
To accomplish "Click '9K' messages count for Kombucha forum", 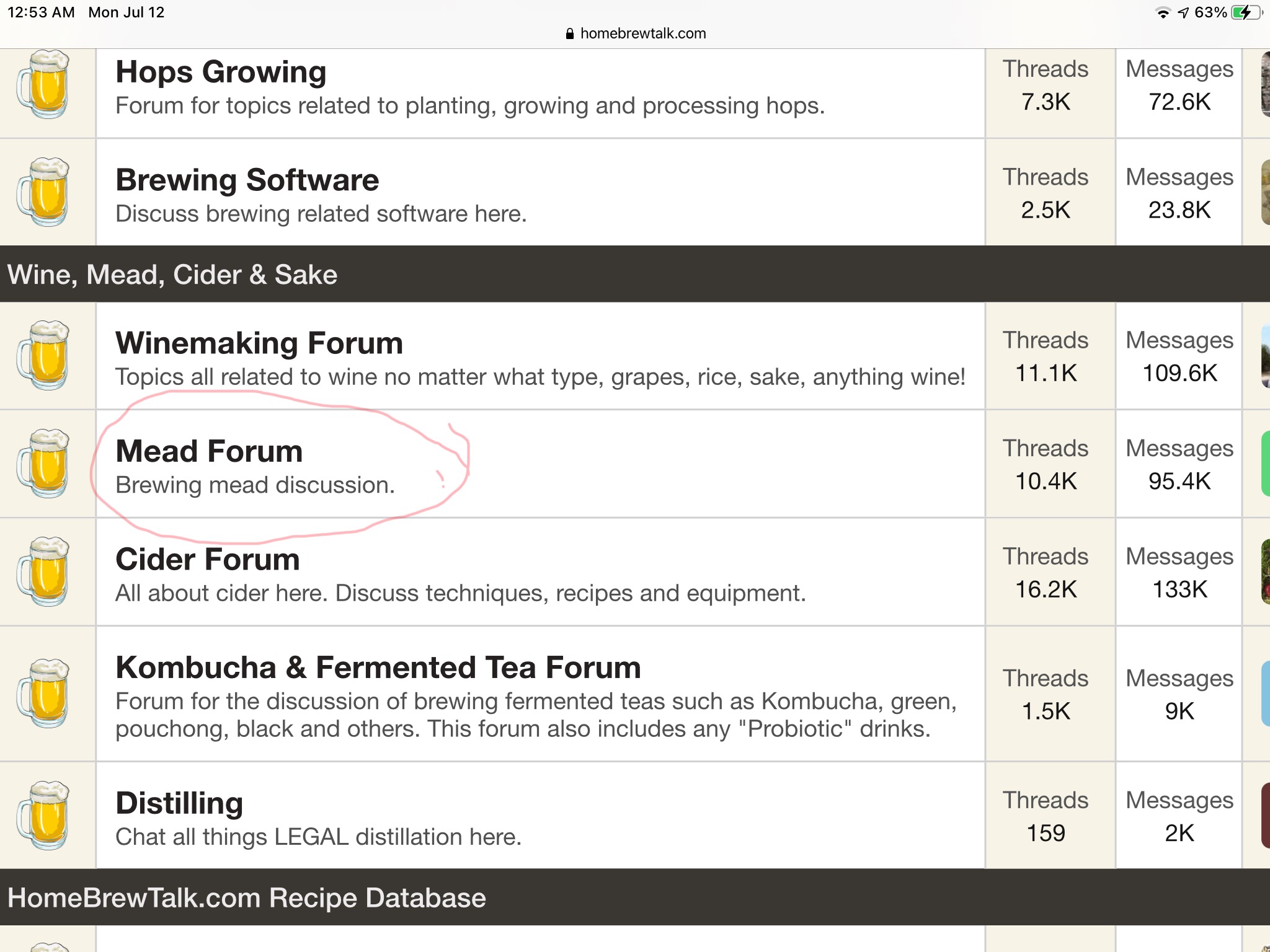I will click(x=1179, y=711).
